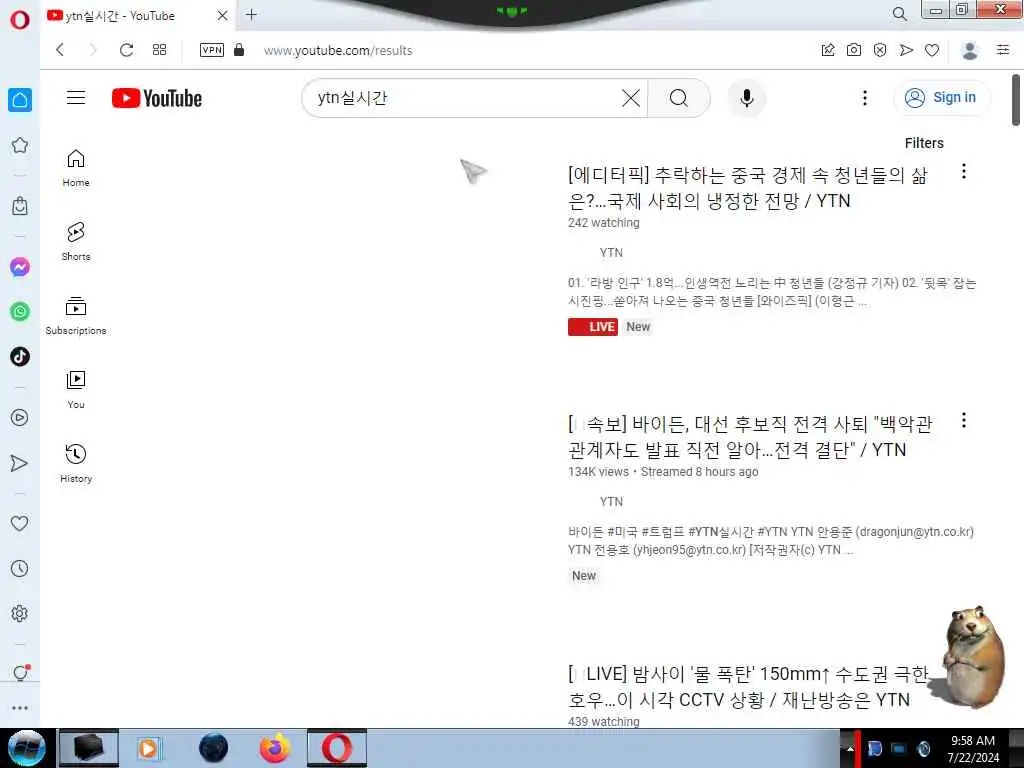Open three-dots sidebar setup menu
The width and height of the screenshot is (1024, 768).
[20, 708]
